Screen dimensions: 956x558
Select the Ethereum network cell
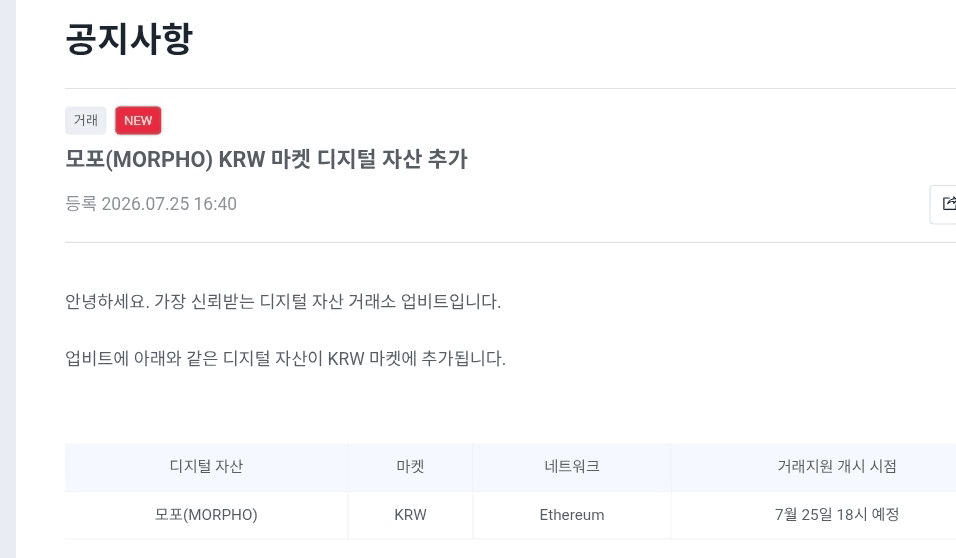tap(572, 515)
